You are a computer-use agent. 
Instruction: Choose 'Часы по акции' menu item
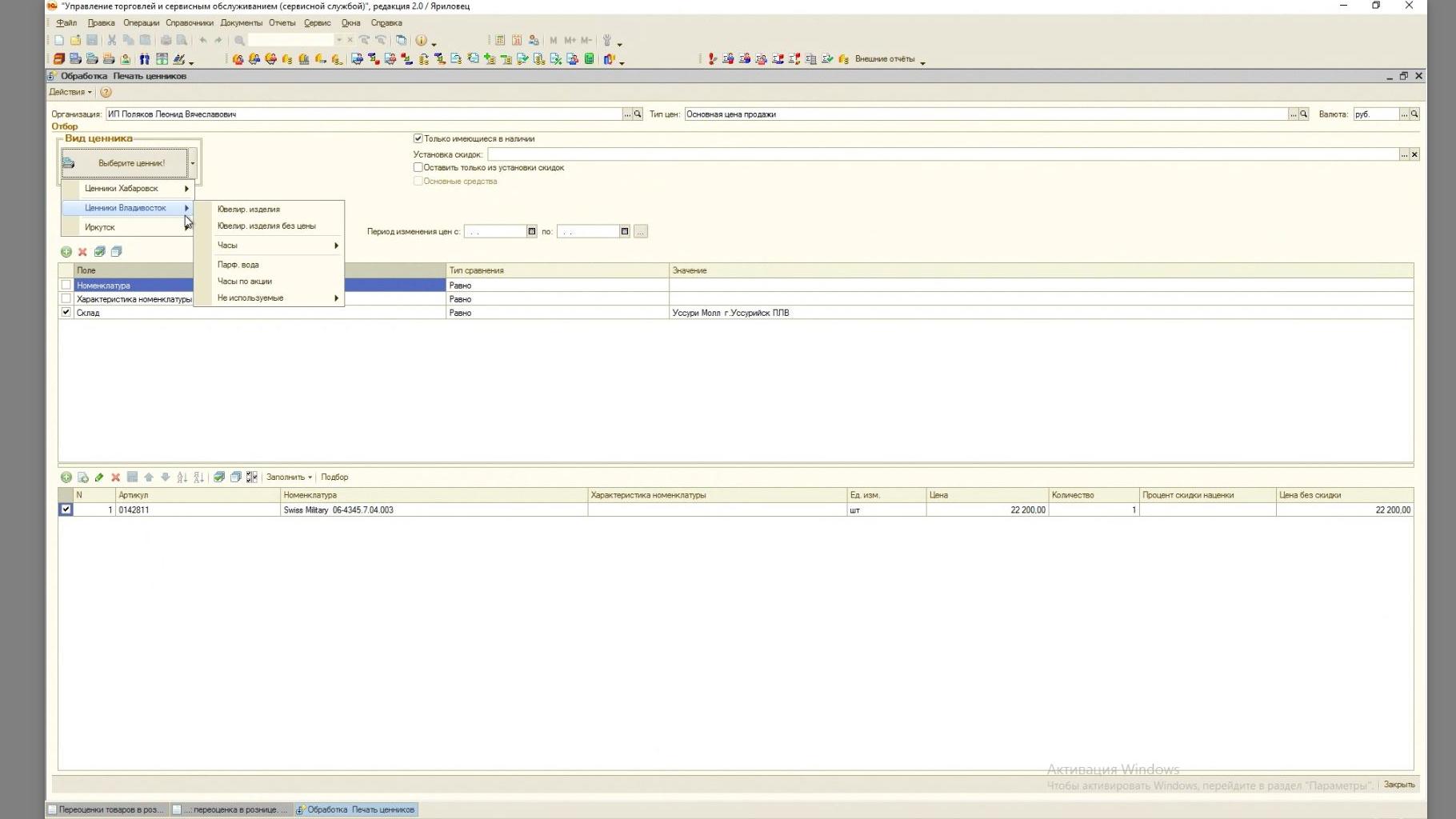269,282
